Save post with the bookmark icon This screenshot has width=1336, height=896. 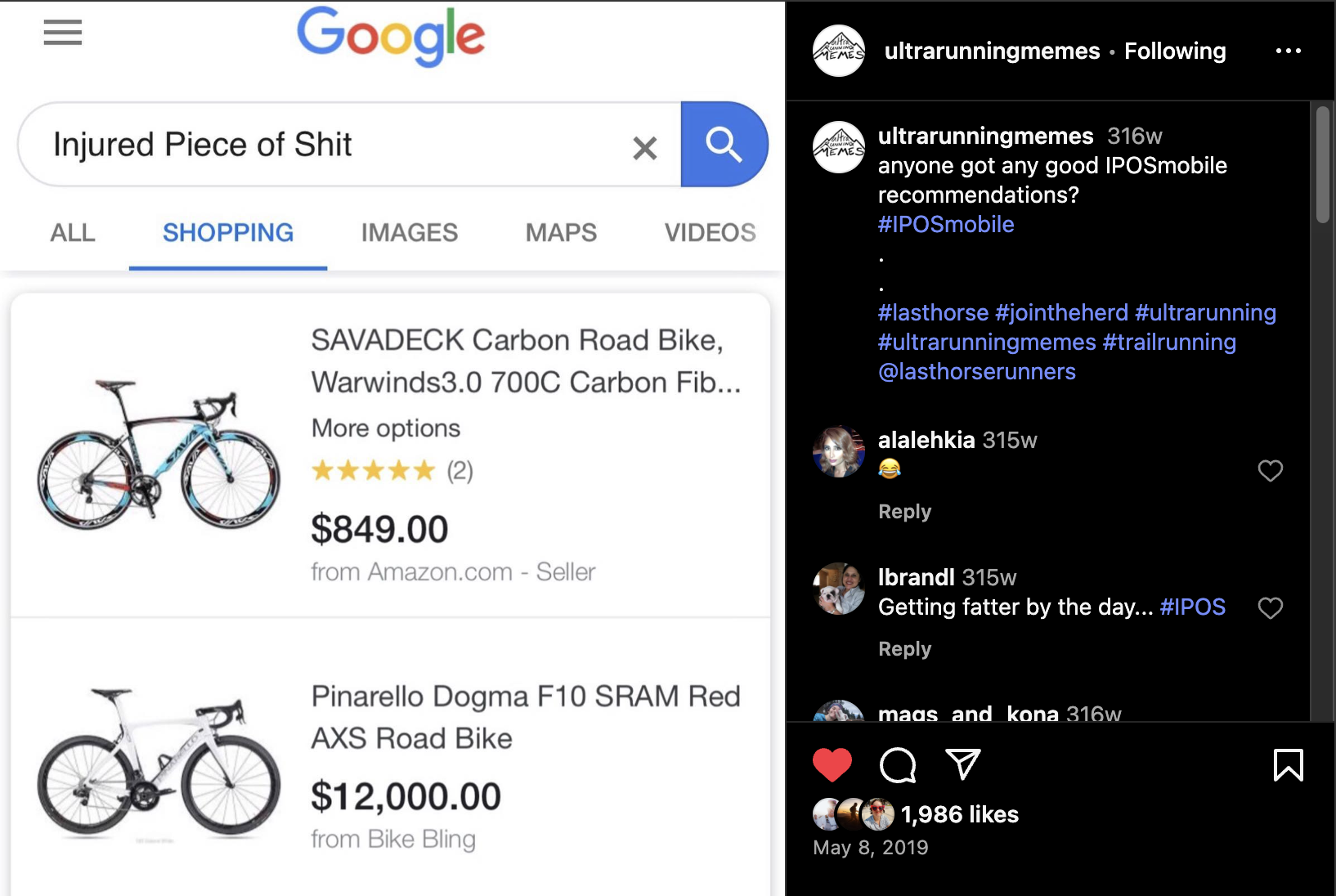tap(1289, 765)
